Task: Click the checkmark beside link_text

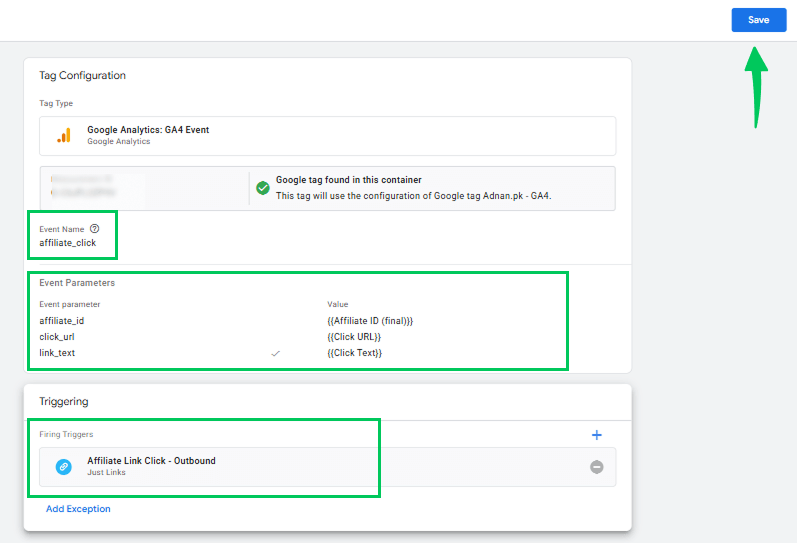Action: coord(276,353)
